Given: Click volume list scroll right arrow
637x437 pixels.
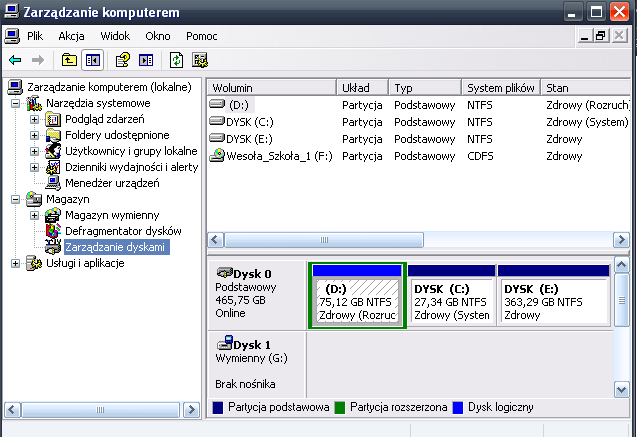Looking at the screenshot, I should click(621, 240).
